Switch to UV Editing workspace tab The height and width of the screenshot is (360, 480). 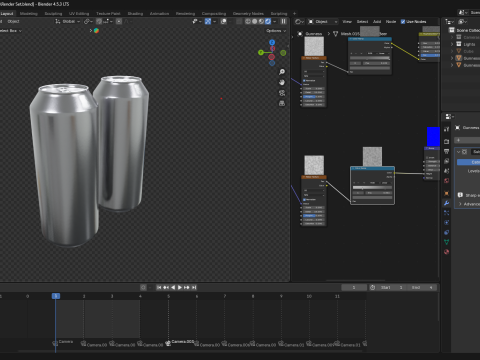click(x=79, y=14)
